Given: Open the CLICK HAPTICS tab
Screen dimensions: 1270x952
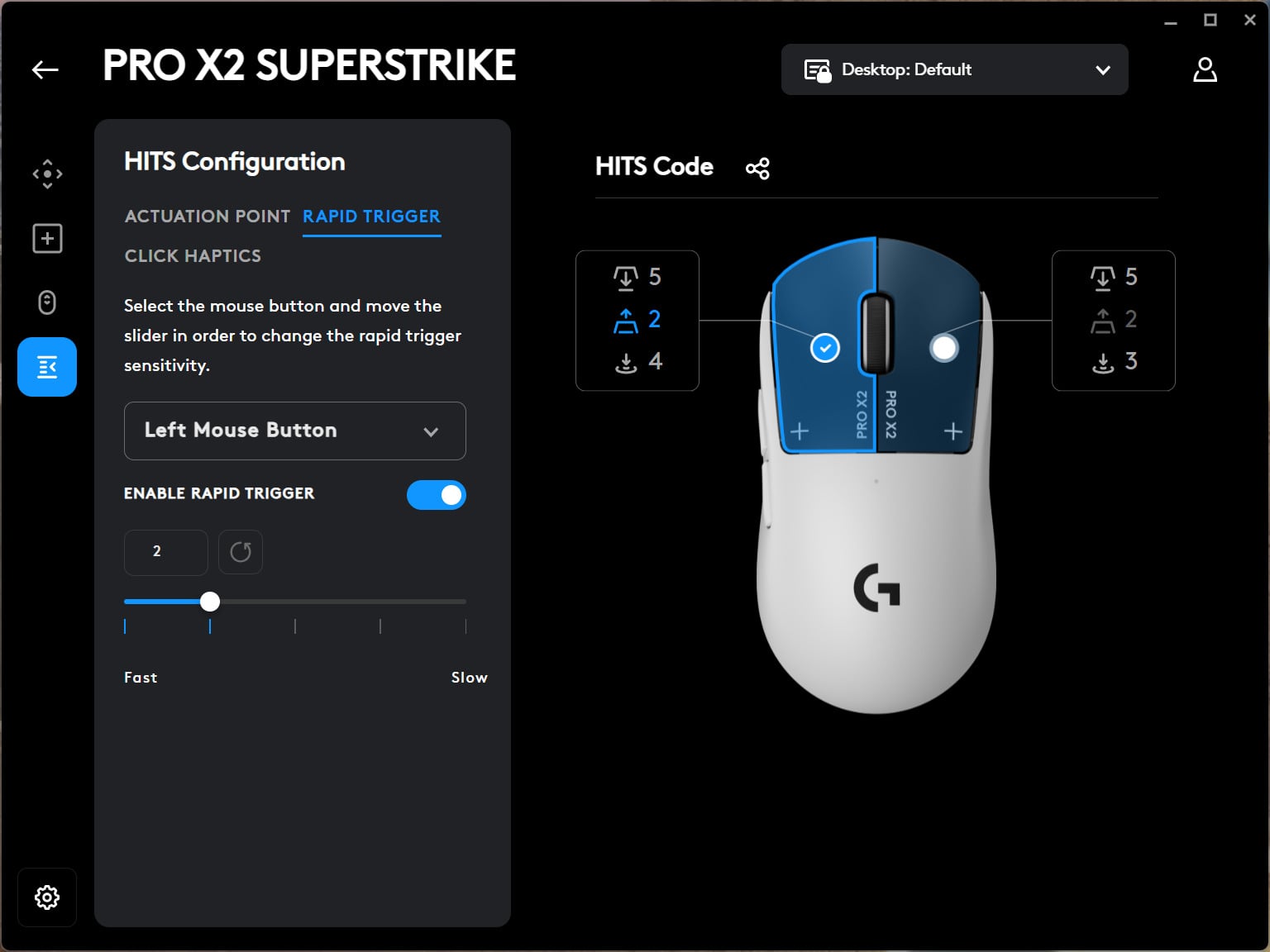Looking at the screenshot, I should tap(192, 256).
